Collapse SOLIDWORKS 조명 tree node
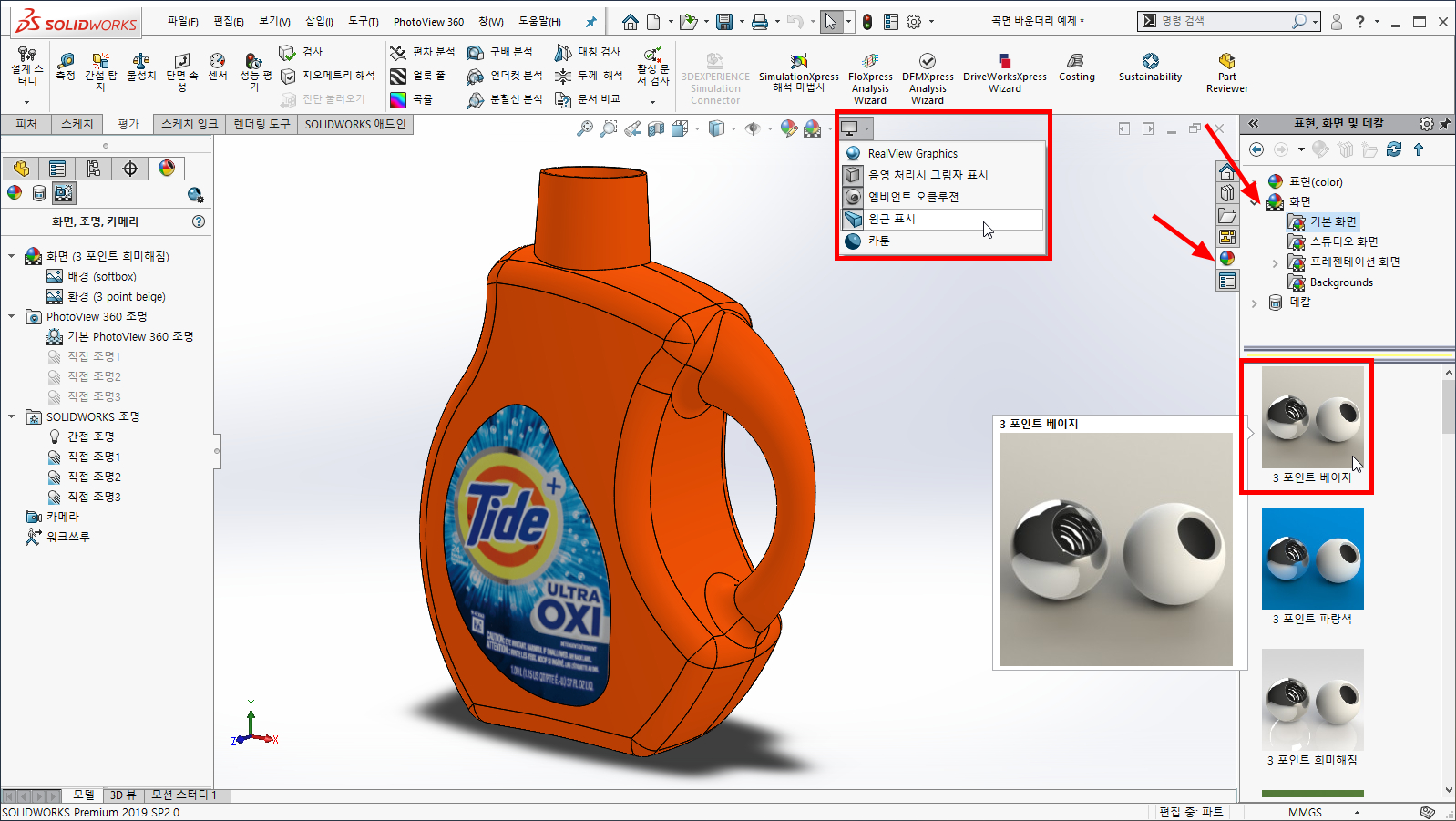The height and width of the screenshot is (821, 1456). pos(11,416)
